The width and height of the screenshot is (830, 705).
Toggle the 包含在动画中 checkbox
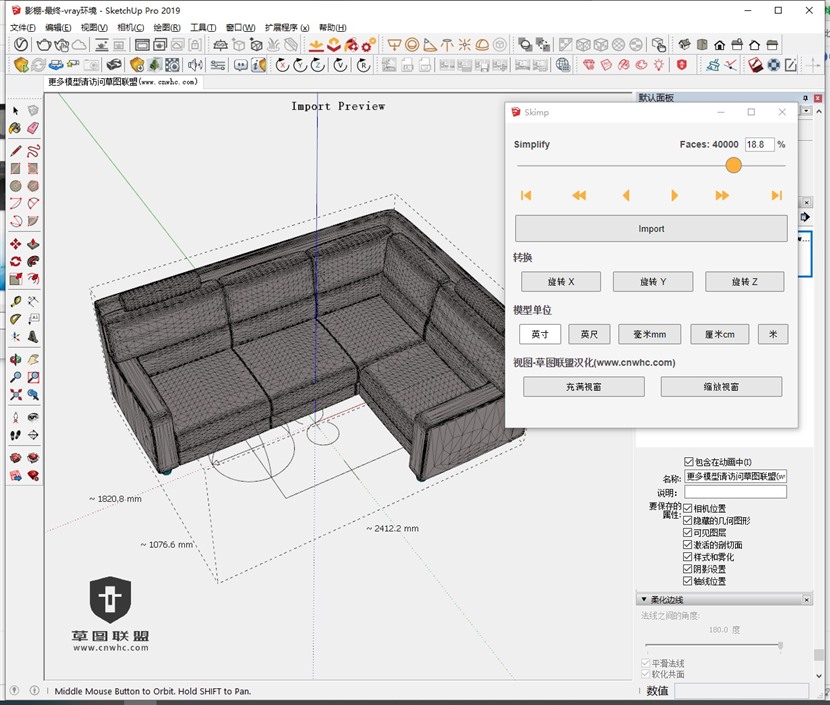(x=689, y=462)
